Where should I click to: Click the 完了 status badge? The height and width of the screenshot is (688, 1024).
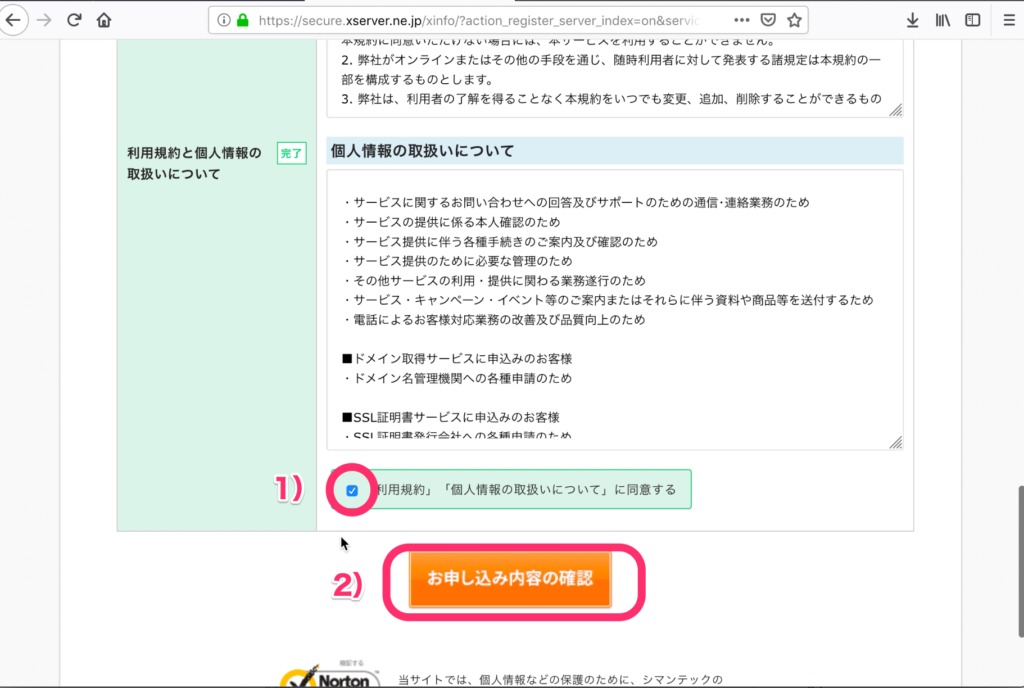[x=290, y=154]
